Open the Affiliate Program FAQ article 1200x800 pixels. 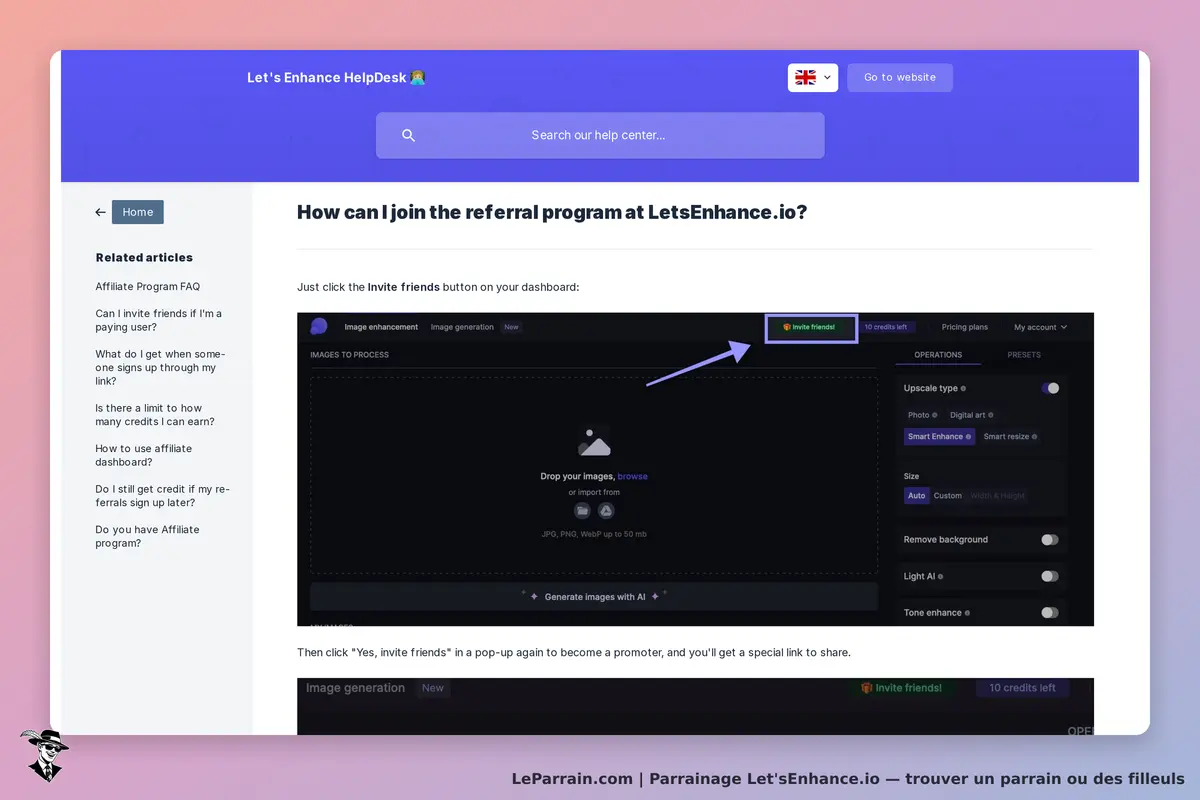(148, 287)
